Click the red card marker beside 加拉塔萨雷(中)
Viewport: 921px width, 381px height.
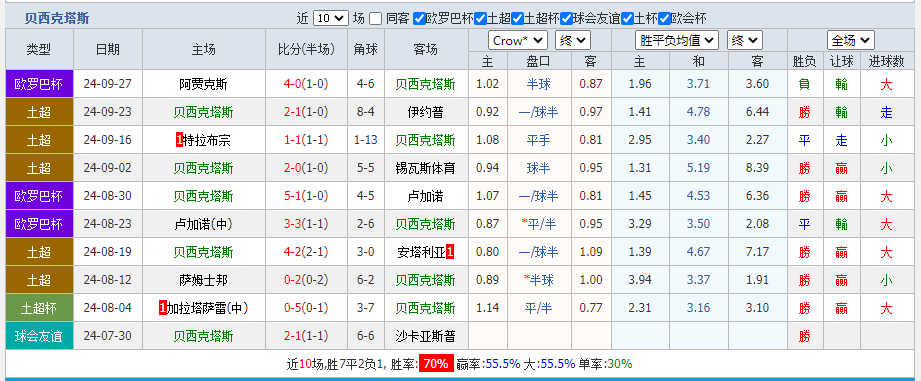[x=163, y=308]
